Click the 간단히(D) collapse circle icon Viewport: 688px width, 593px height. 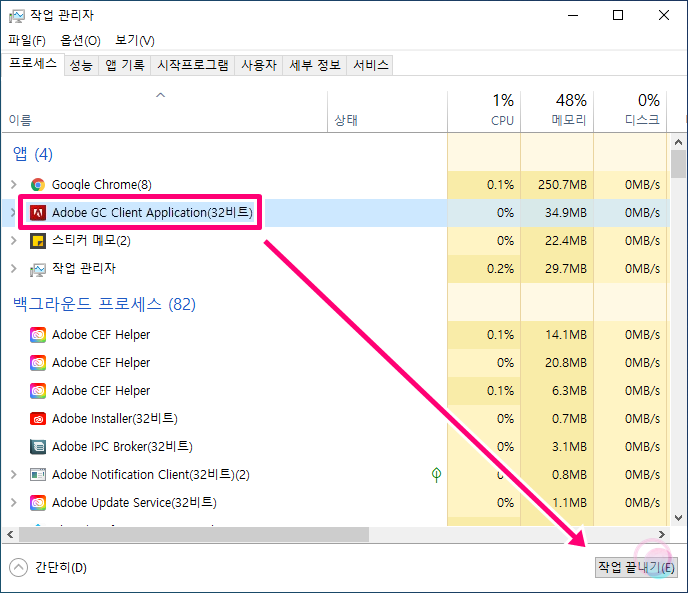click(18, 568)
